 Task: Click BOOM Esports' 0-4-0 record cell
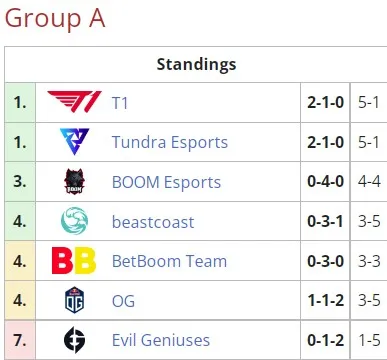coord(325,182)
